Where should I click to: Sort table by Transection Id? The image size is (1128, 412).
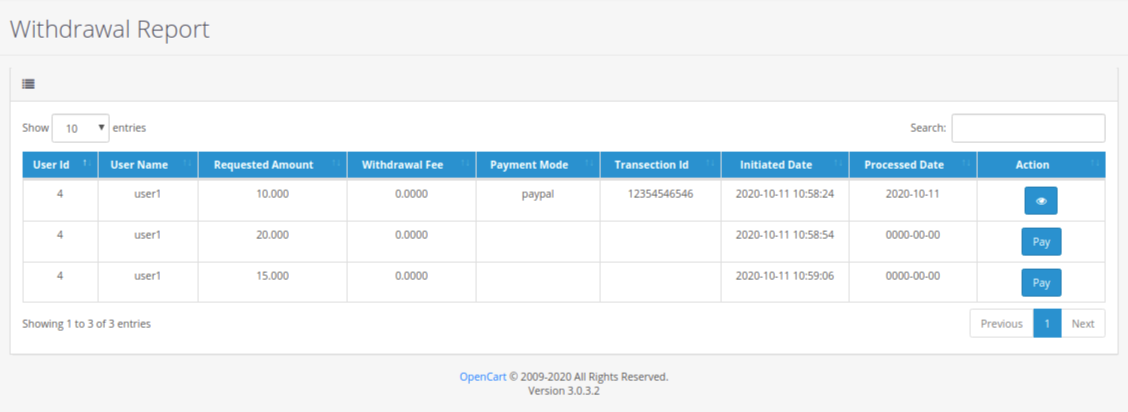651,164
